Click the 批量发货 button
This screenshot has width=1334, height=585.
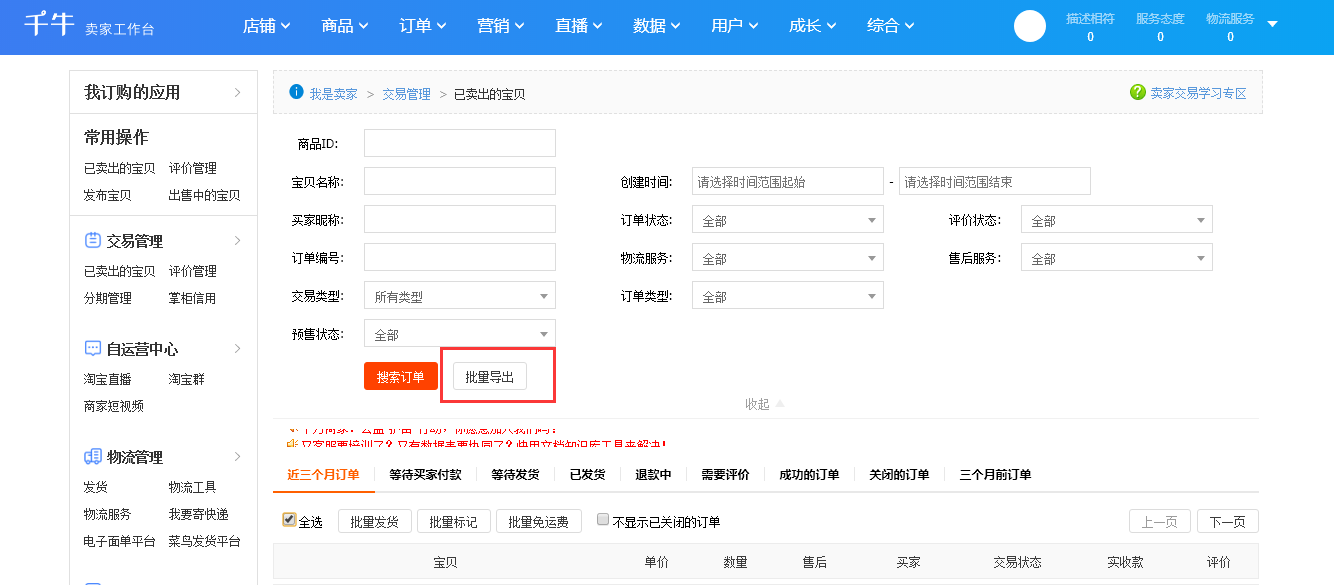[x=375, y=521]
